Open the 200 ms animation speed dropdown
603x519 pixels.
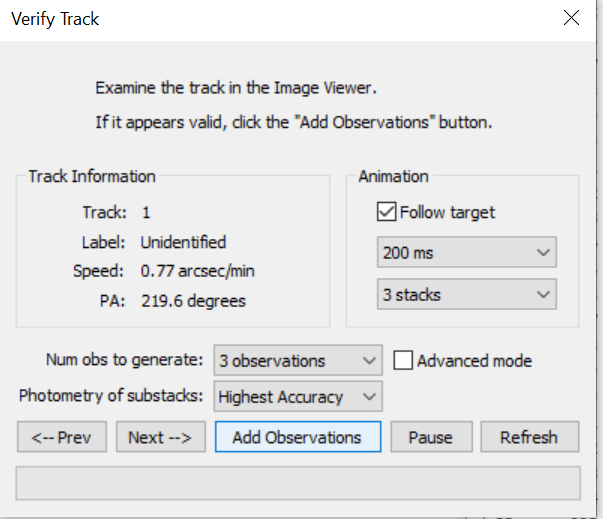pyautogui.click(x=466, y=253)
